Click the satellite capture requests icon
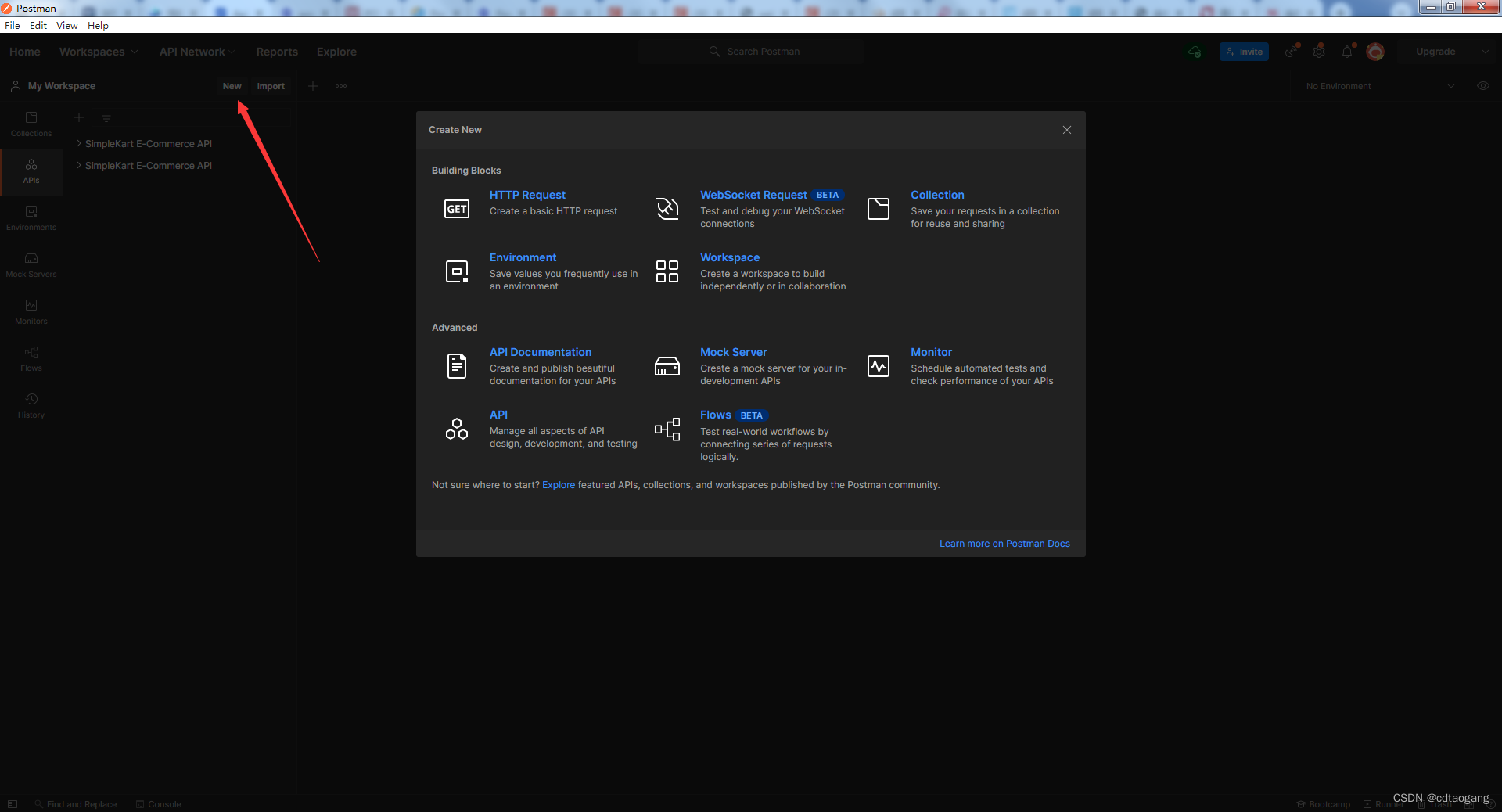This screenshot has height=812, width=1502. point(1291,52)
